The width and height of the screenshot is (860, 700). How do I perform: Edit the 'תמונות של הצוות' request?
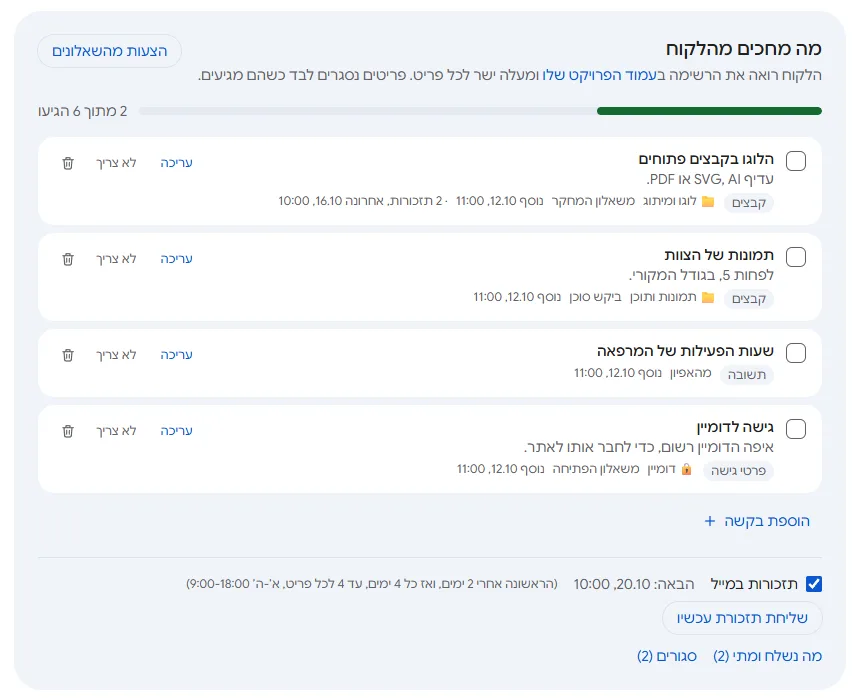[177, 259]
